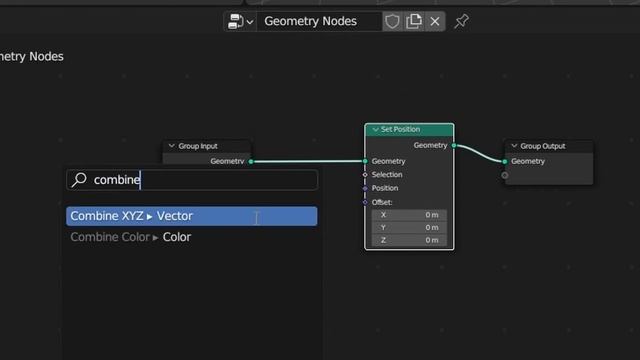The image size is (640, 360).
Task: Click the Geometry Nodes breadcrumb text
Action: point(31,56)
